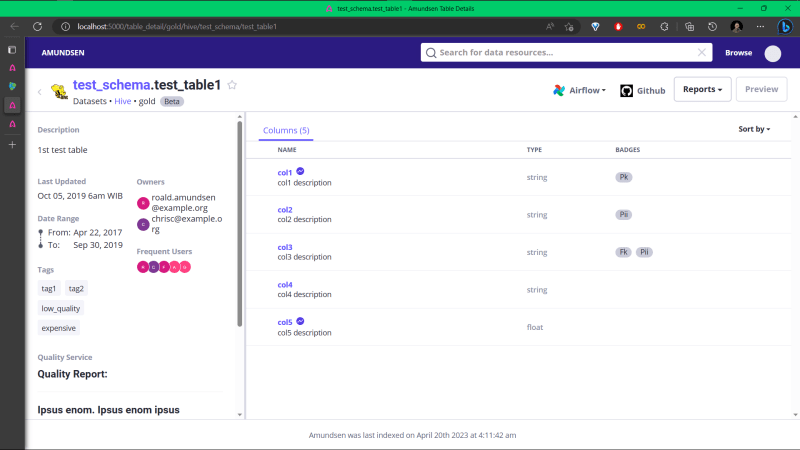Select the tag2 tag

tap(76, 288)
